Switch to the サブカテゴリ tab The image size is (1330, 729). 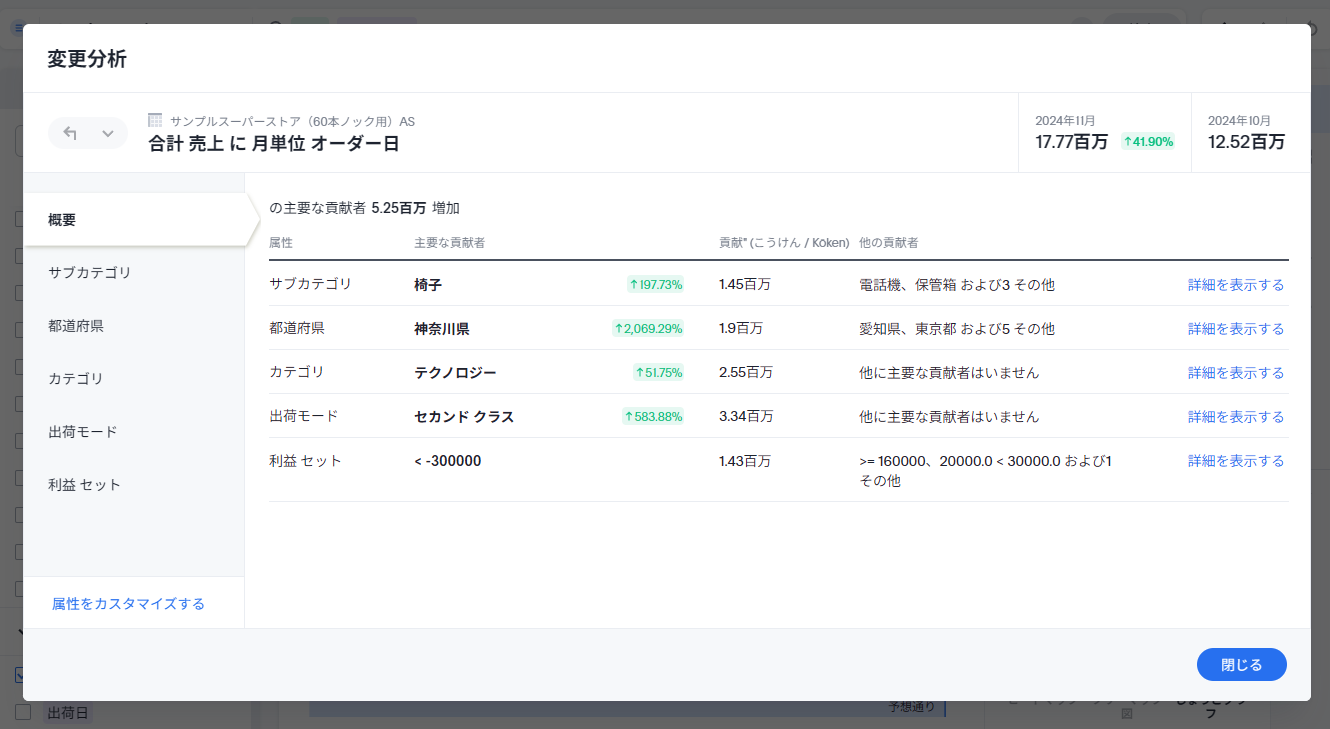pyautogui.click(x=90, y=273)
